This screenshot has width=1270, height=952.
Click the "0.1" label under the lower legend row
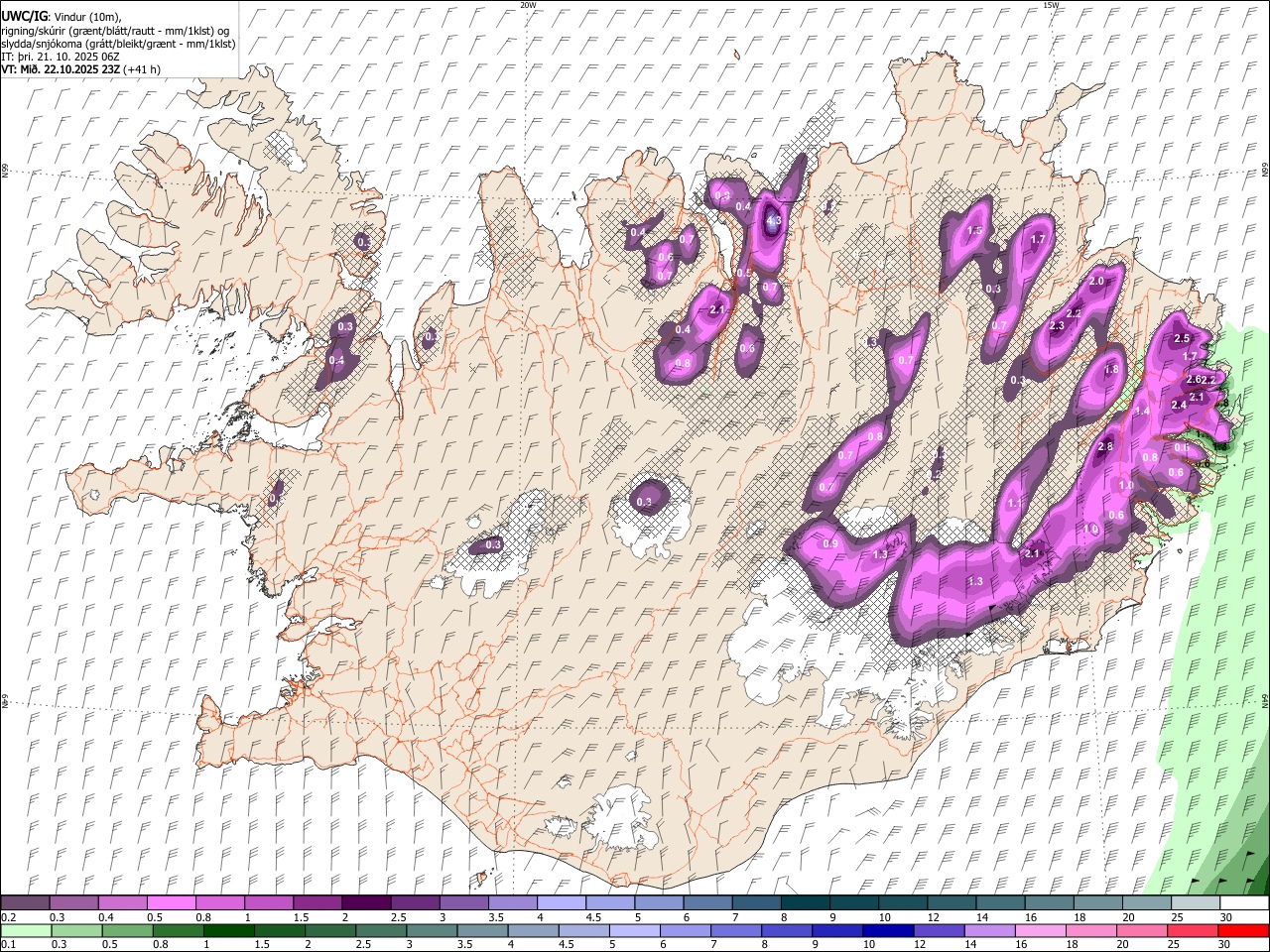pyautogui.click(x=9, y=944)
